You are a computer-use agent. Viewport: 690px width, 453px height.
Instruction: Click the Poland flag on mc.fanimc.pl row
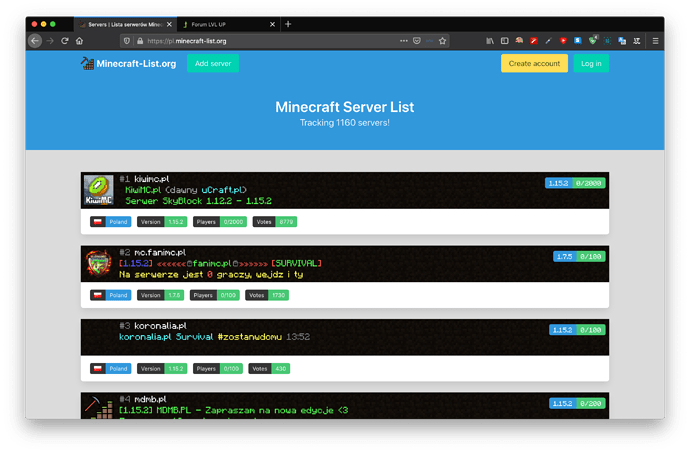(98, 295)
